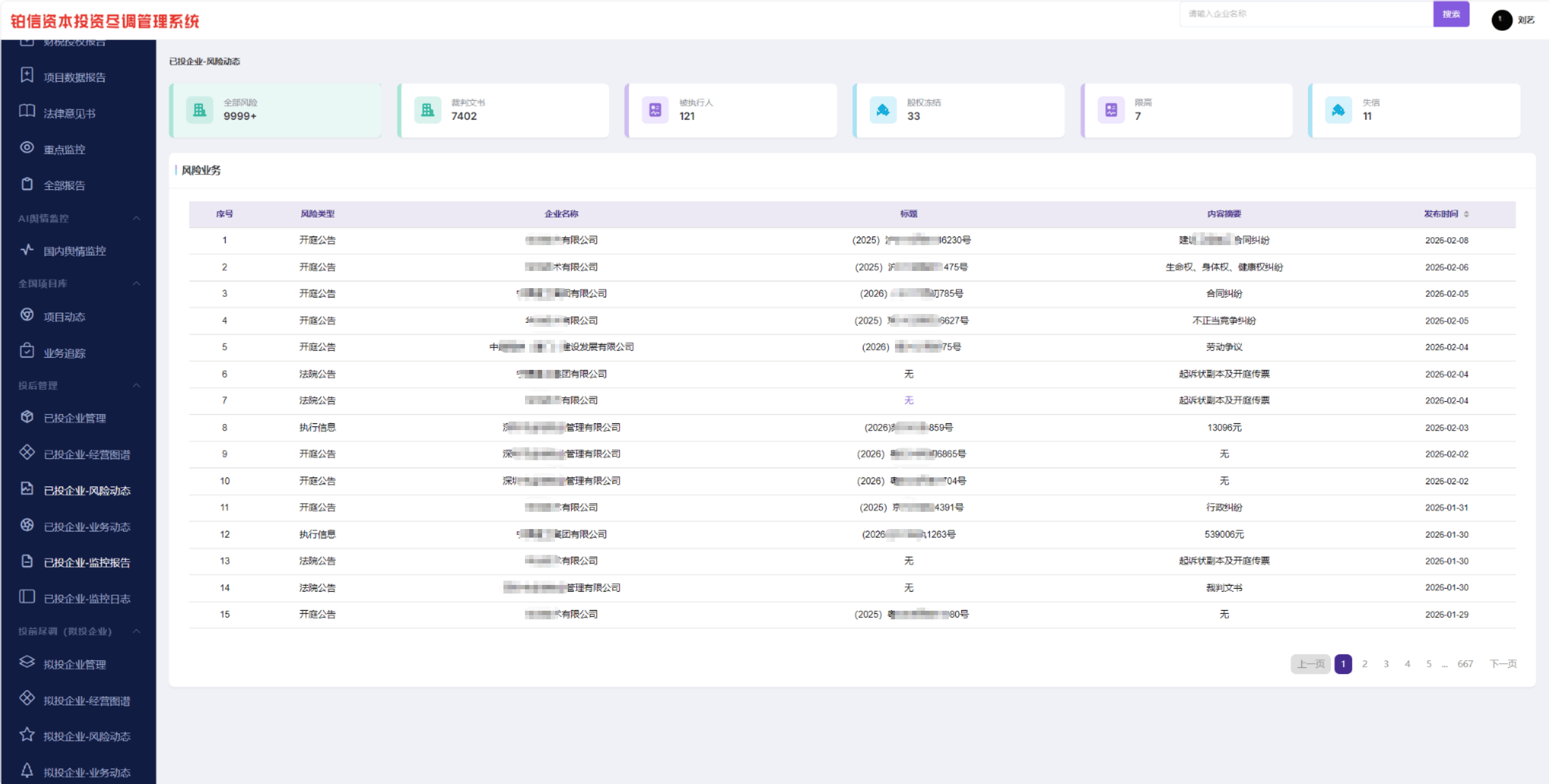Click the purple 搜索 button
1549x784 pixels.
[x=1451, y=14]
